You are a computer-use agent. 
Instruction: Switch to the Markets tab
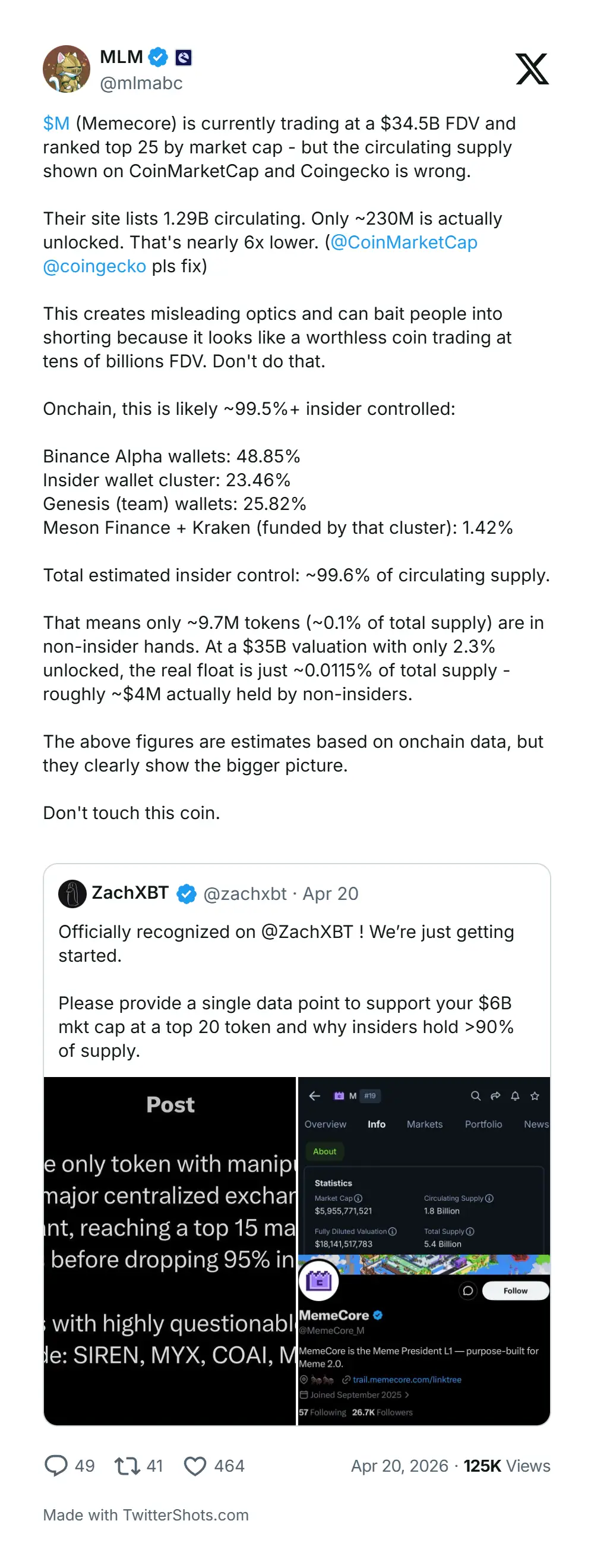click(x=424, y=1124)
